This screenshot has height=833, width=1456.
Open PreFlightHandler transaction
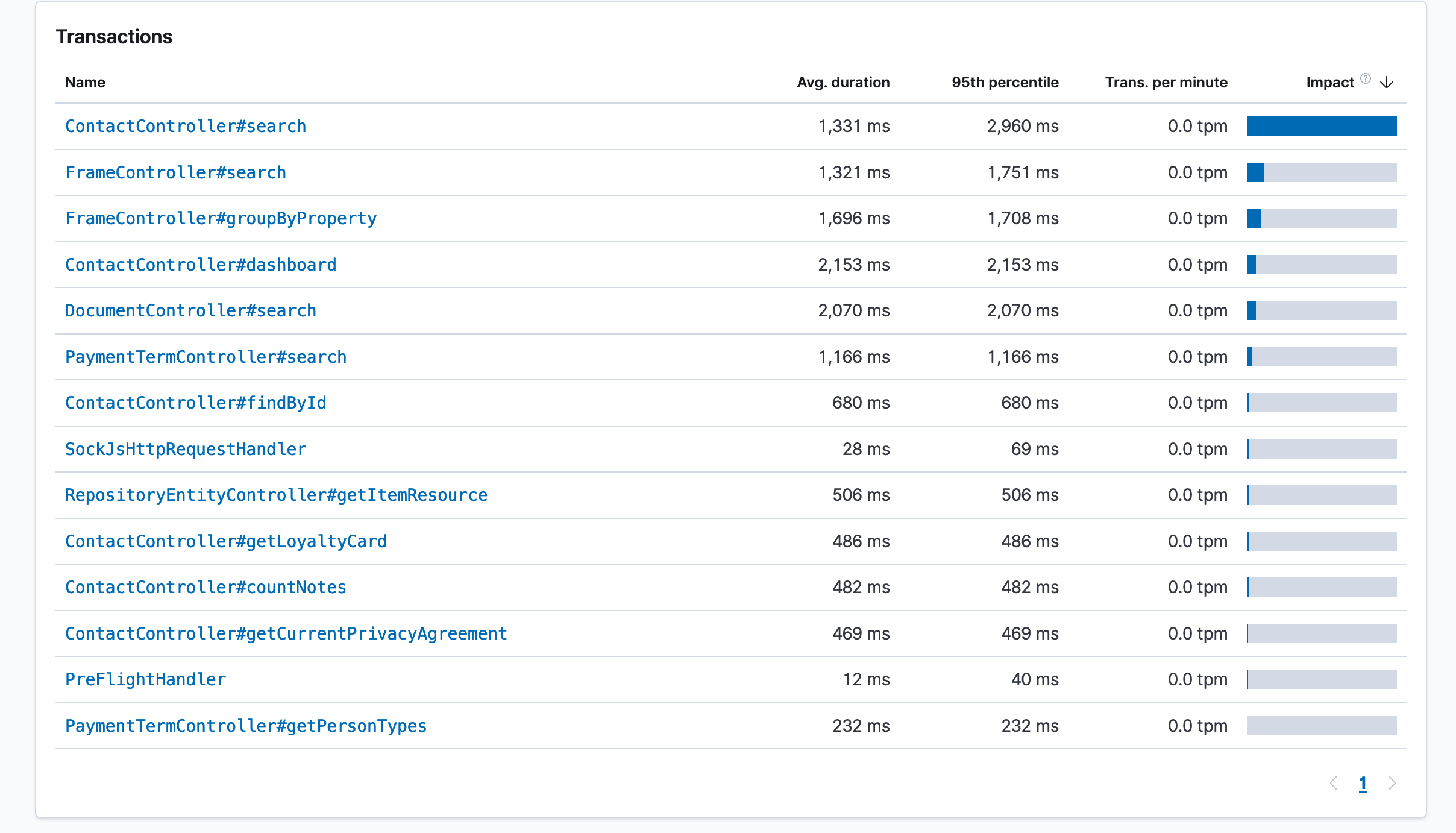pos(145,679)
